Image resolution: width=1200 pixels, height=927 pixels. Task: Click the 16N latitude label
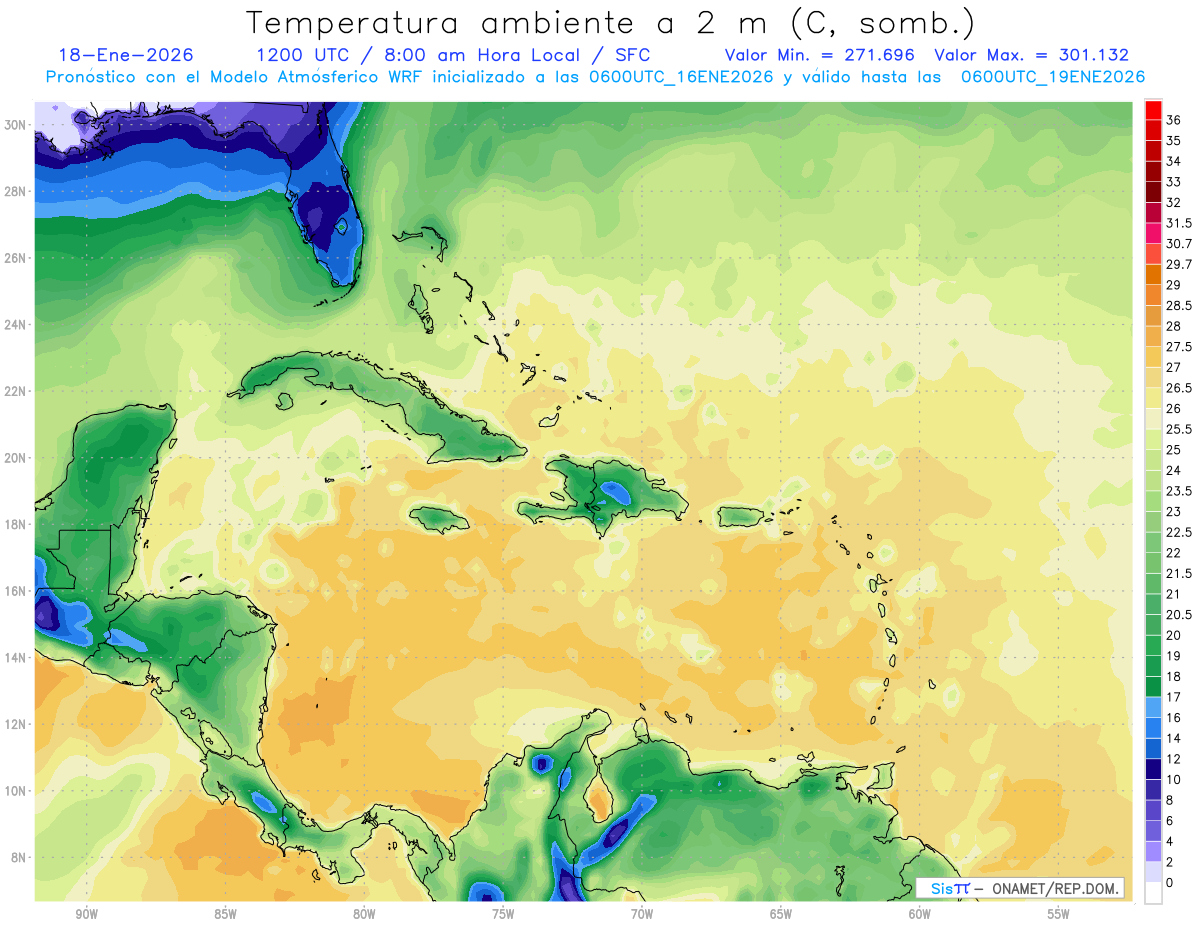(15, 591)
